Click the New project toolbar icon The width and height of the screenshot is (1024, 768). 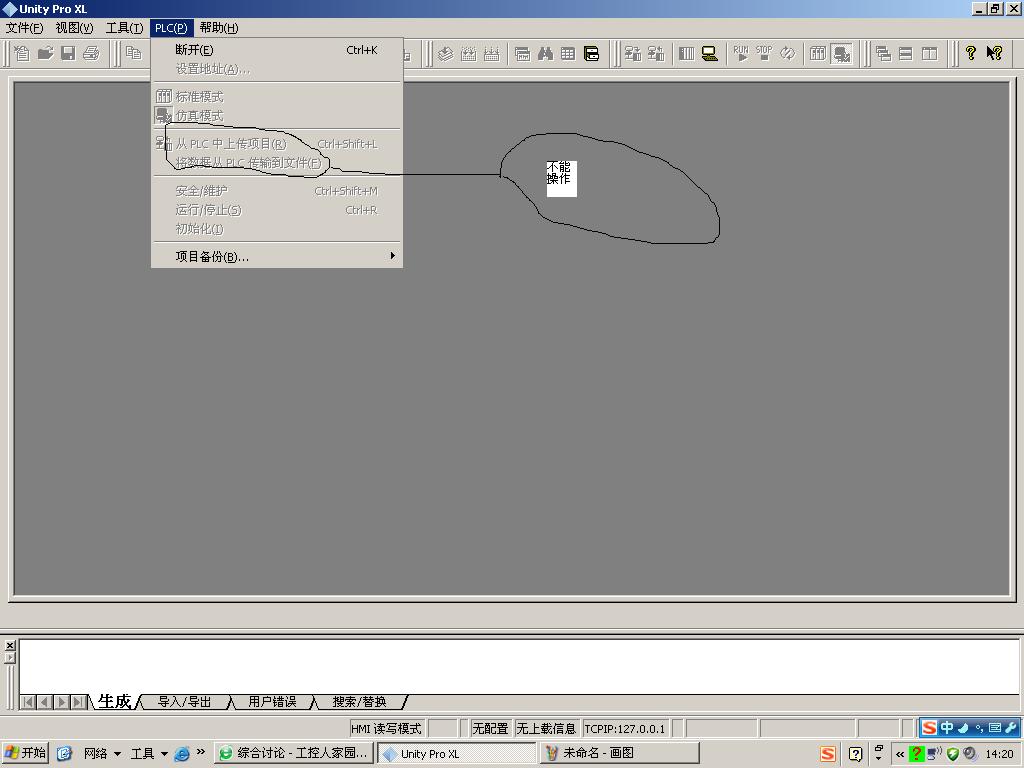pyautogui.click(x=21, y=53)
